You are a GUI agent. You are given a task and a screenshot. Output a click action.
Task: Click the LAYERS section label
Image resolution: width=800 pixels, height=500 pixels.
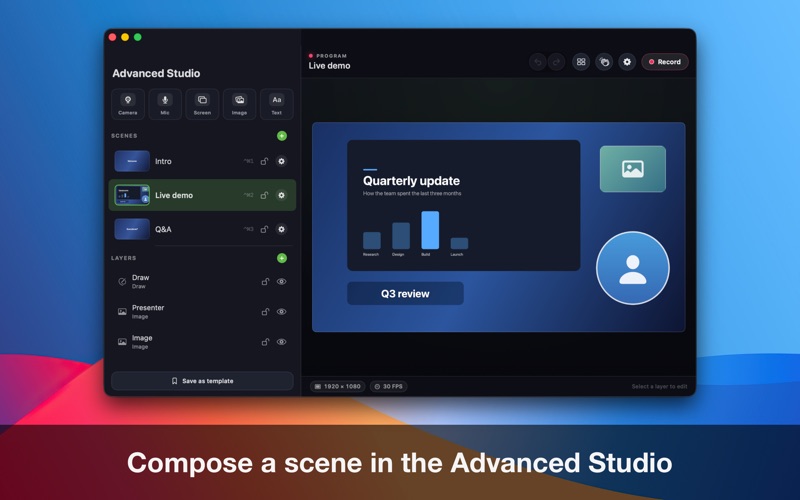click(123, 258)
